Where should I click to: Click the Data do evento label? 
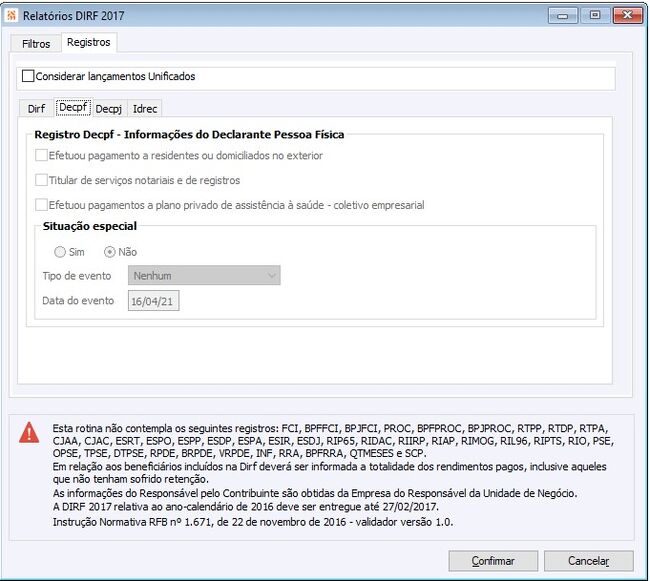[78, 301]
